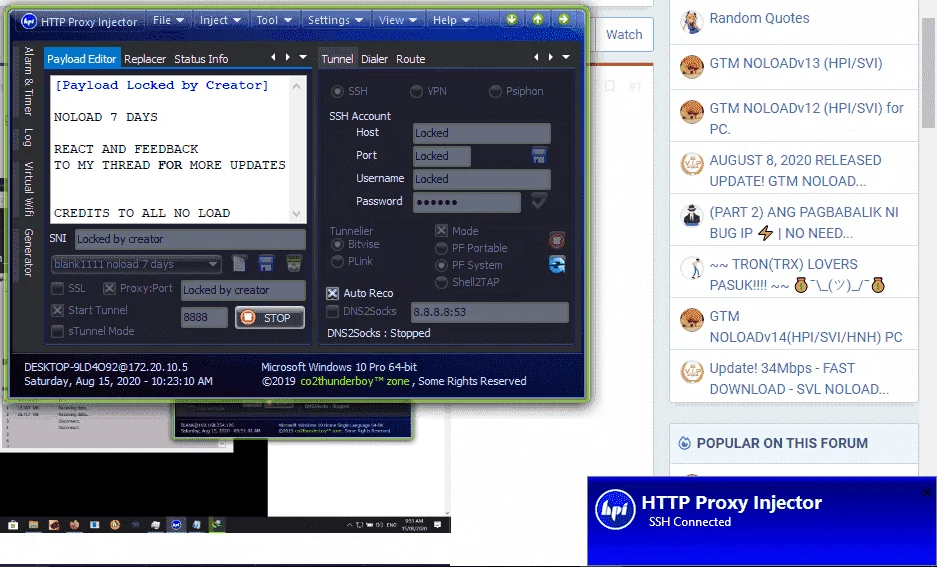Viewport: 937px width, 567px height.
Task: Select PLink tunnelier radio button
Action: coord(338,261)
